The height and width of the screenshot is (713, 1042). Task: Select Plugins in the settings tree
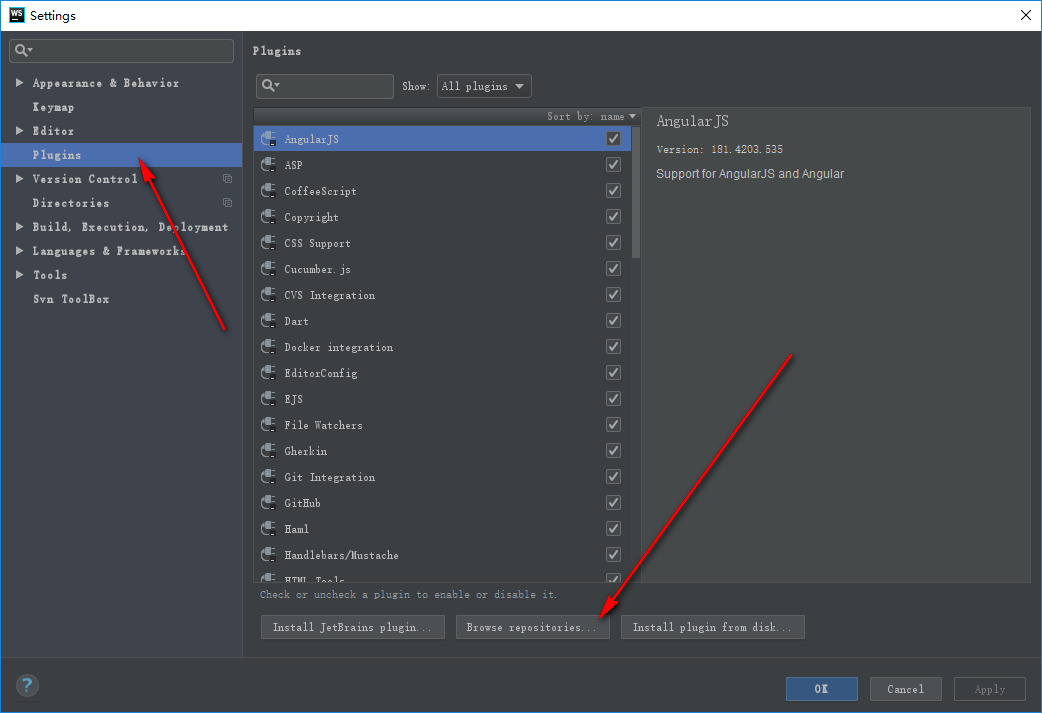(x=121, y=155)
